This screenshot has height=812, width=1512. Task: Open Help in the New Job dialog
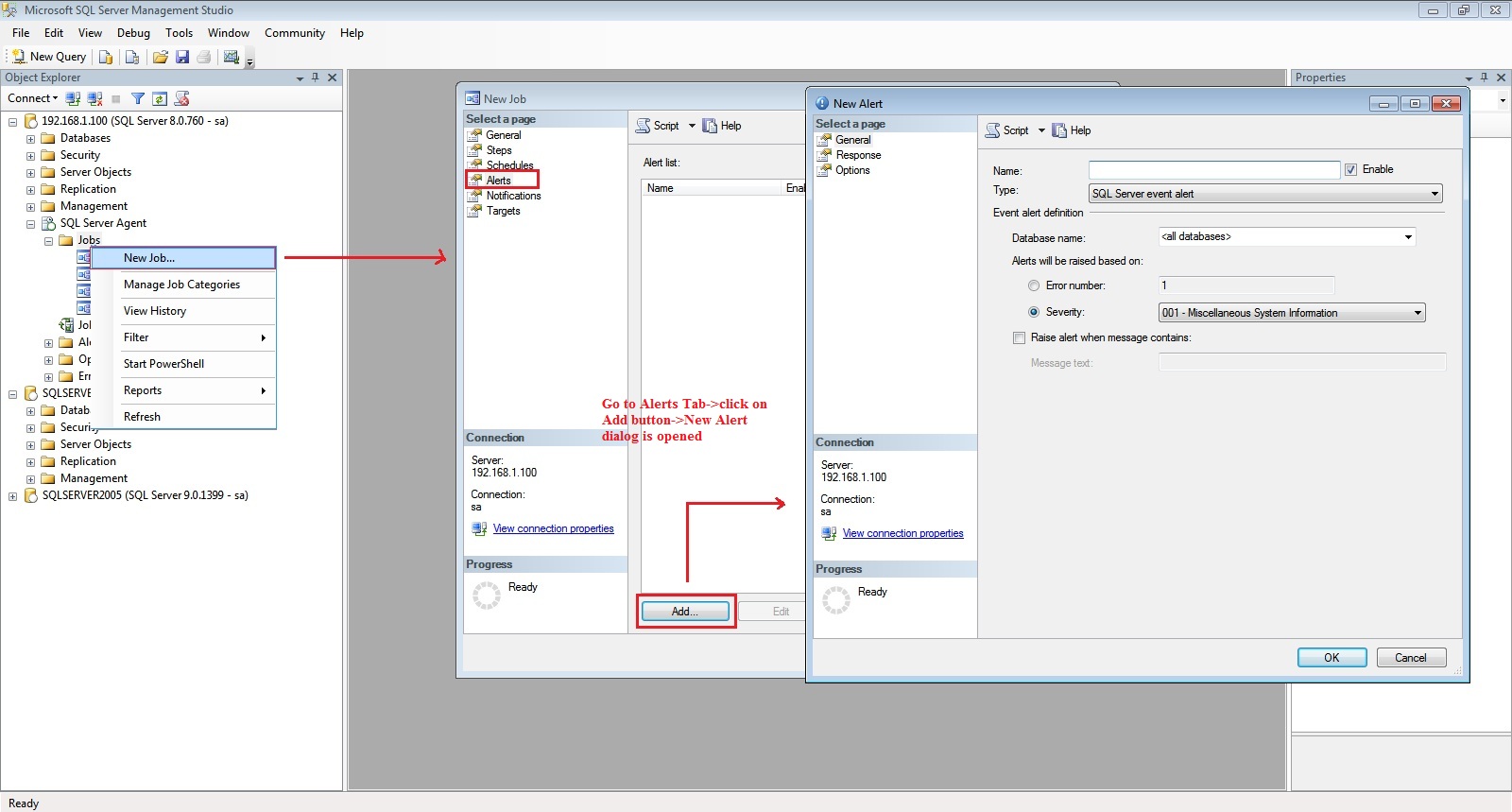[722, 126]
